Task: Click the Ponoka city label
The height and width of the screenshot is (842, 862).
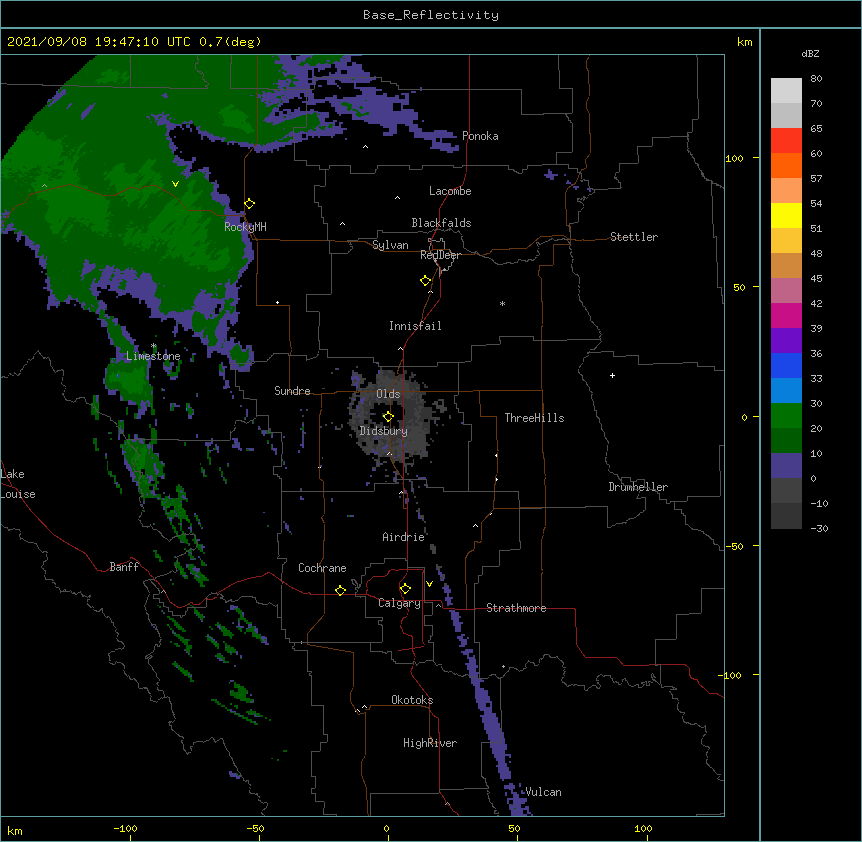Action: tap(480, 136)
